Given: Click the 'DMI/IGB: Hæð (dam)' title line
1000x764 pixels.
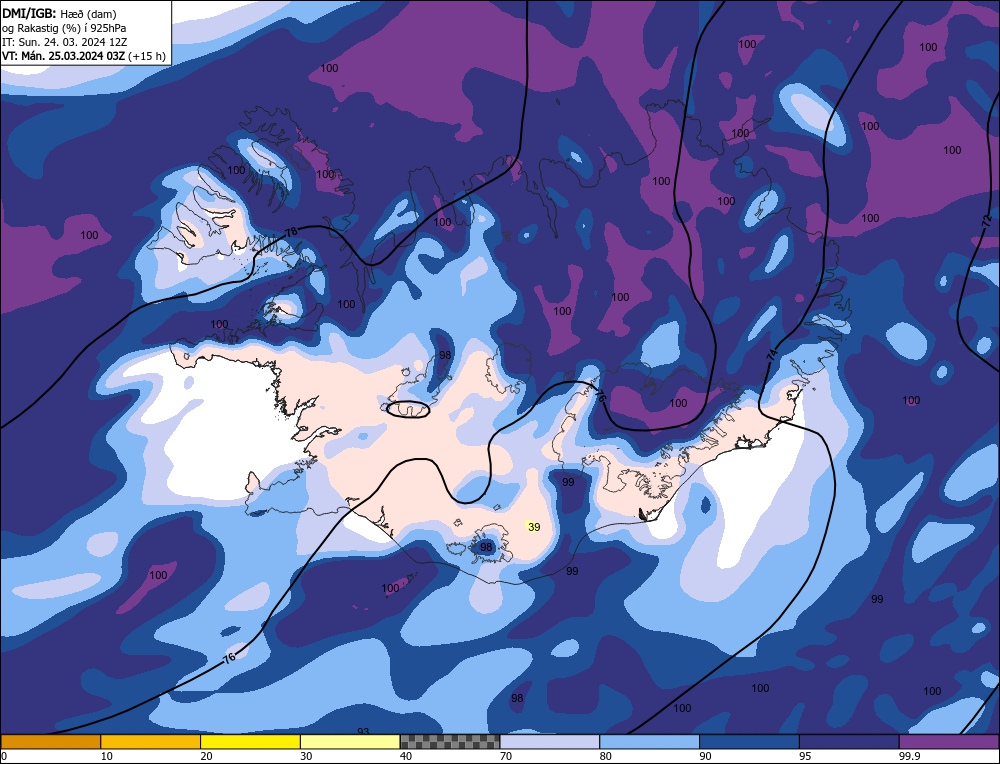Looking at the screenshot, I should tap(59, 13).
